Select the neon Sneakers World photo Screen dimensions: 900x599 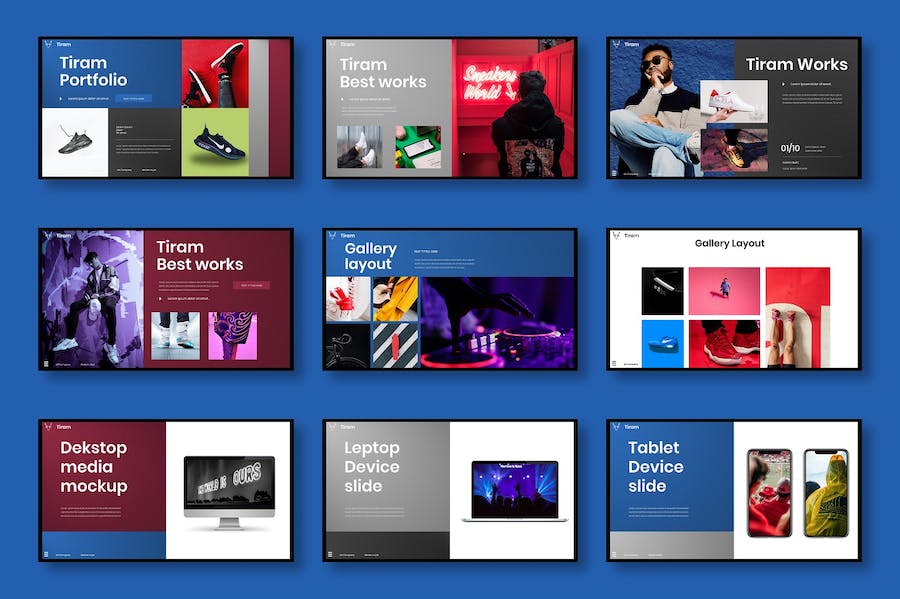[x=514, y=108]
